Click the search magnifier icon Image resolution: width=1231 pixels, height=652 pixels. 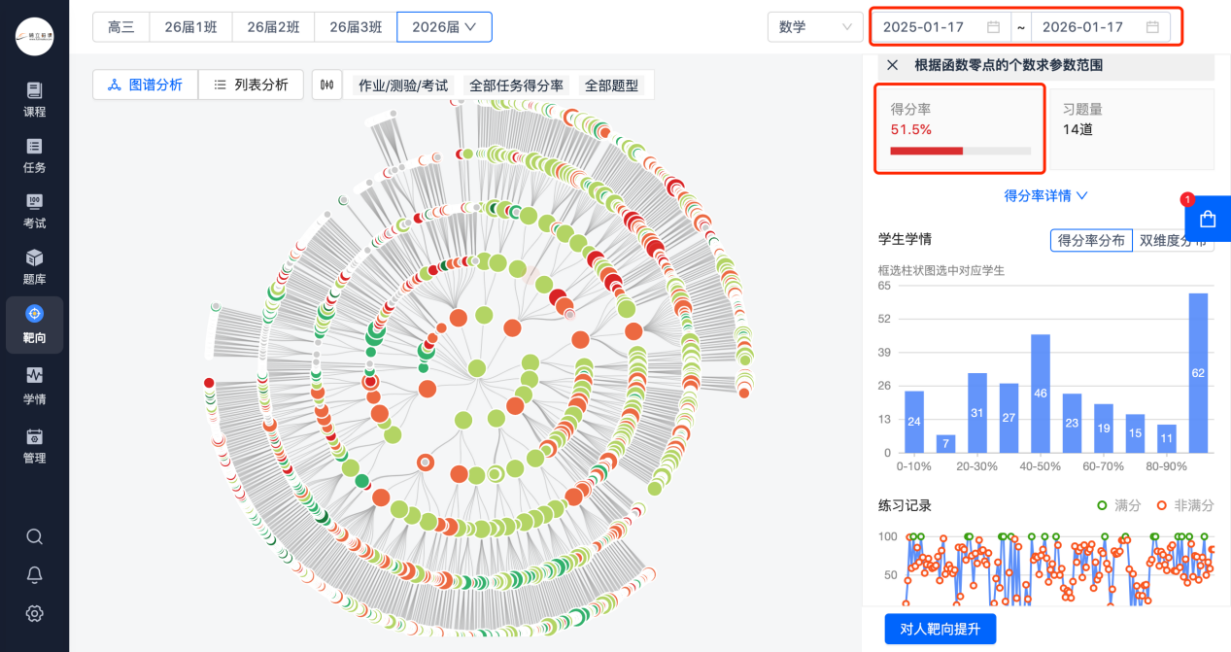click(34, 537)
